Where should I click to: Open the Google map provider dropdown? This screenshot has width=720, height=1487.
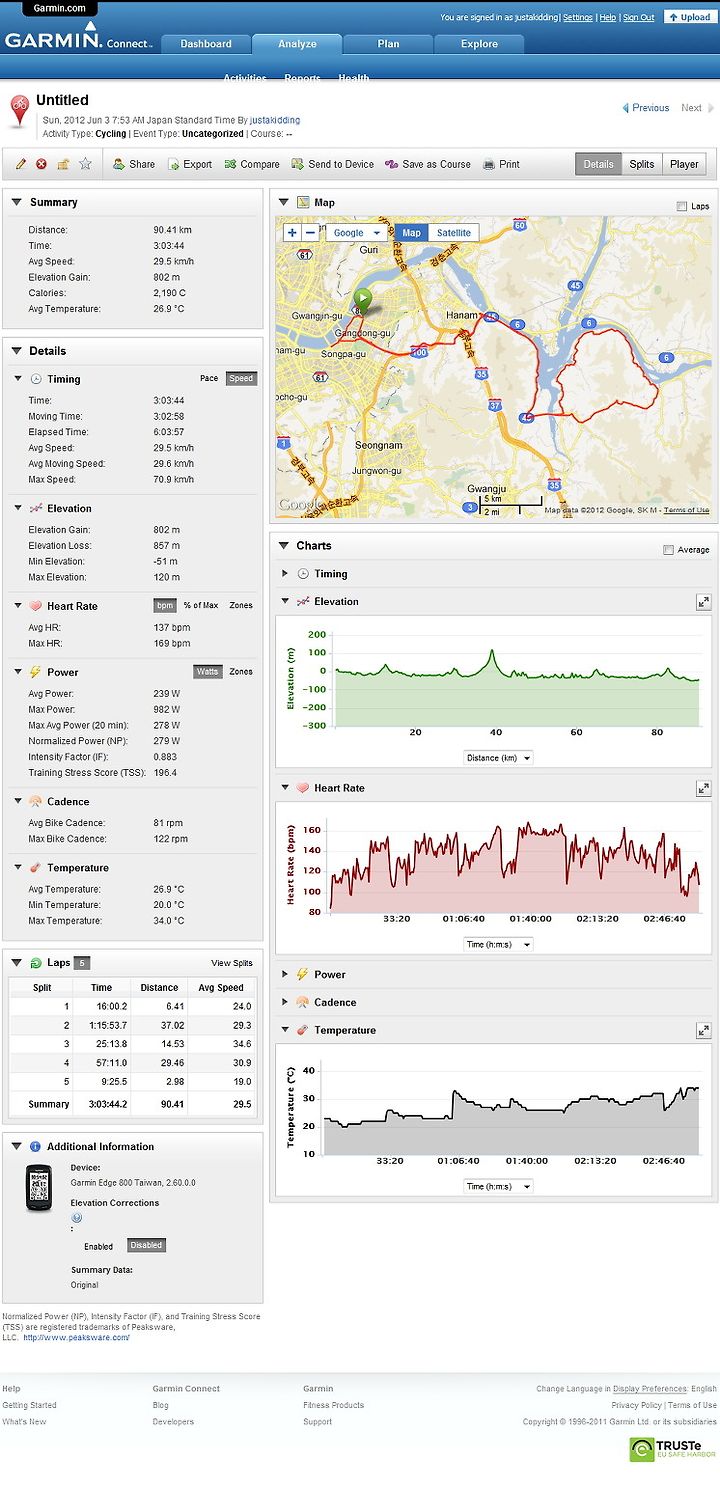point(356,233)
